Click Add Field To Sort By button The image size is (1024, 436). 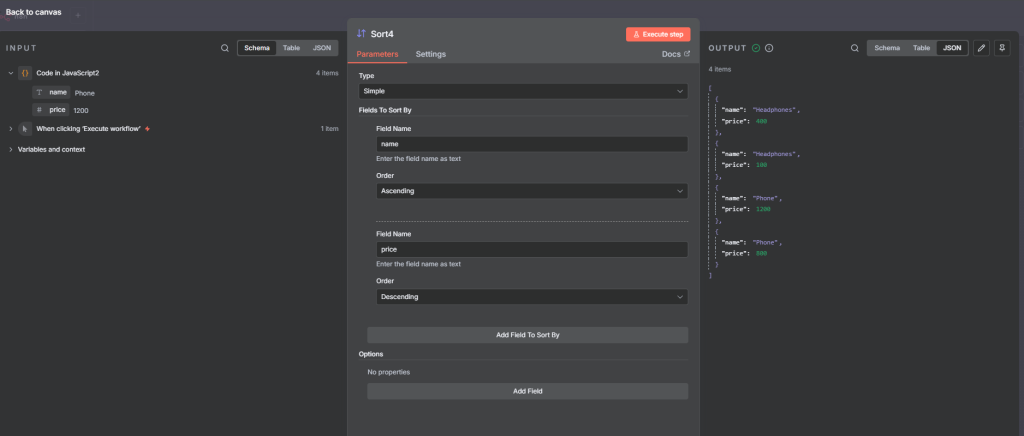pyautogui.click(x=527, y=335)
